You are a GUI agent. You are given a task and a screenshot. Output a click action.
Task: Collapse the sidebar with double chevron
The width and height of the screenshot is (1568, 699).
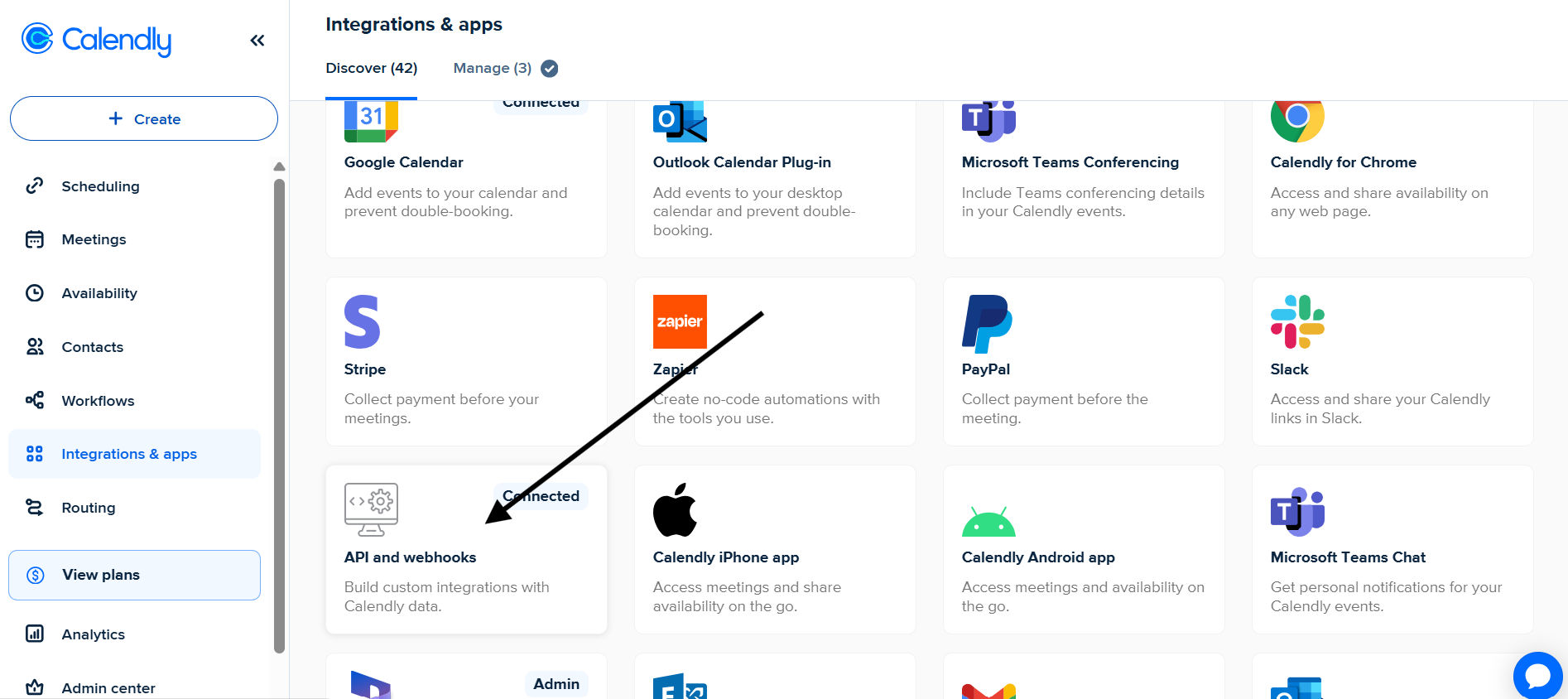click(257, 41)
